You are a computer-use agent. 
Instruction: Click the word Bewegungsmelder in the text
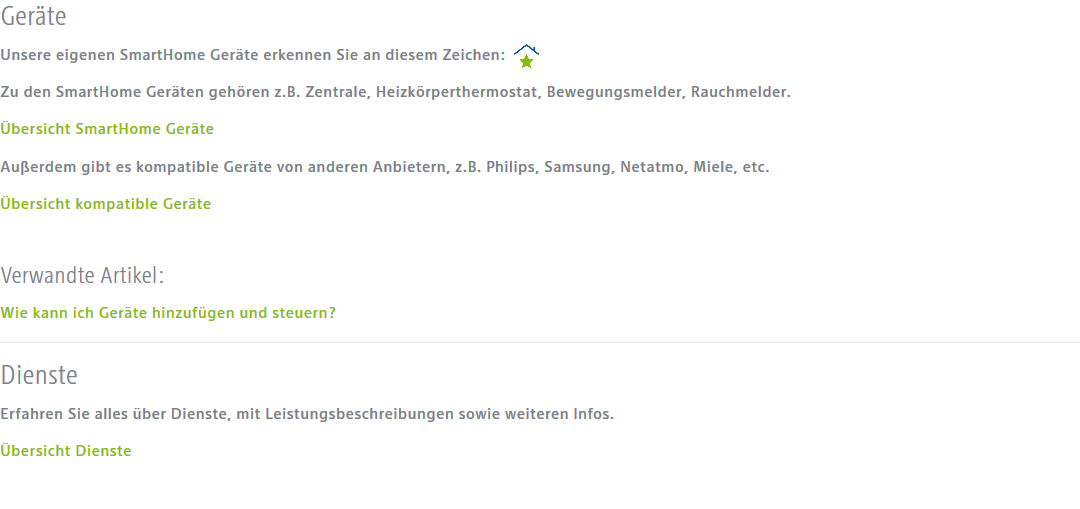click(614, 92)
